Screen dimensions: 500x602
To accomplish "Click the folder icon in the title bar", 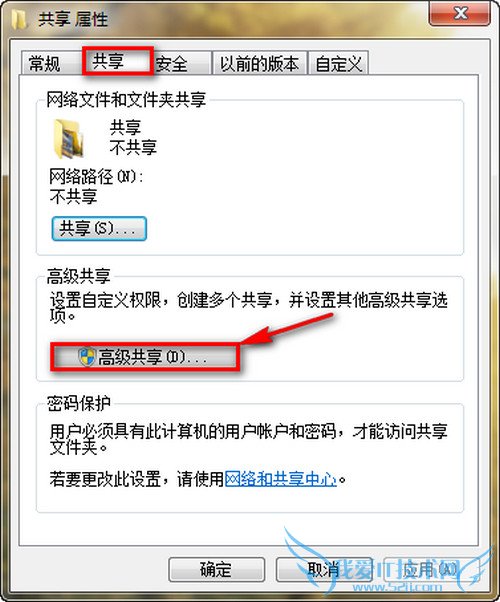I will coord(19,18).
